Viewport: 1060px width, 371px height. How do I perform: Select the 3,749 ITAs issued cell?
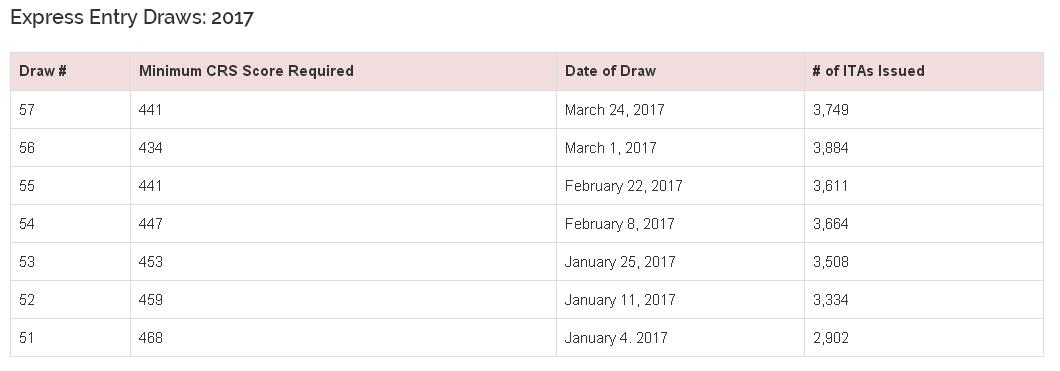[x=923, y=109]
